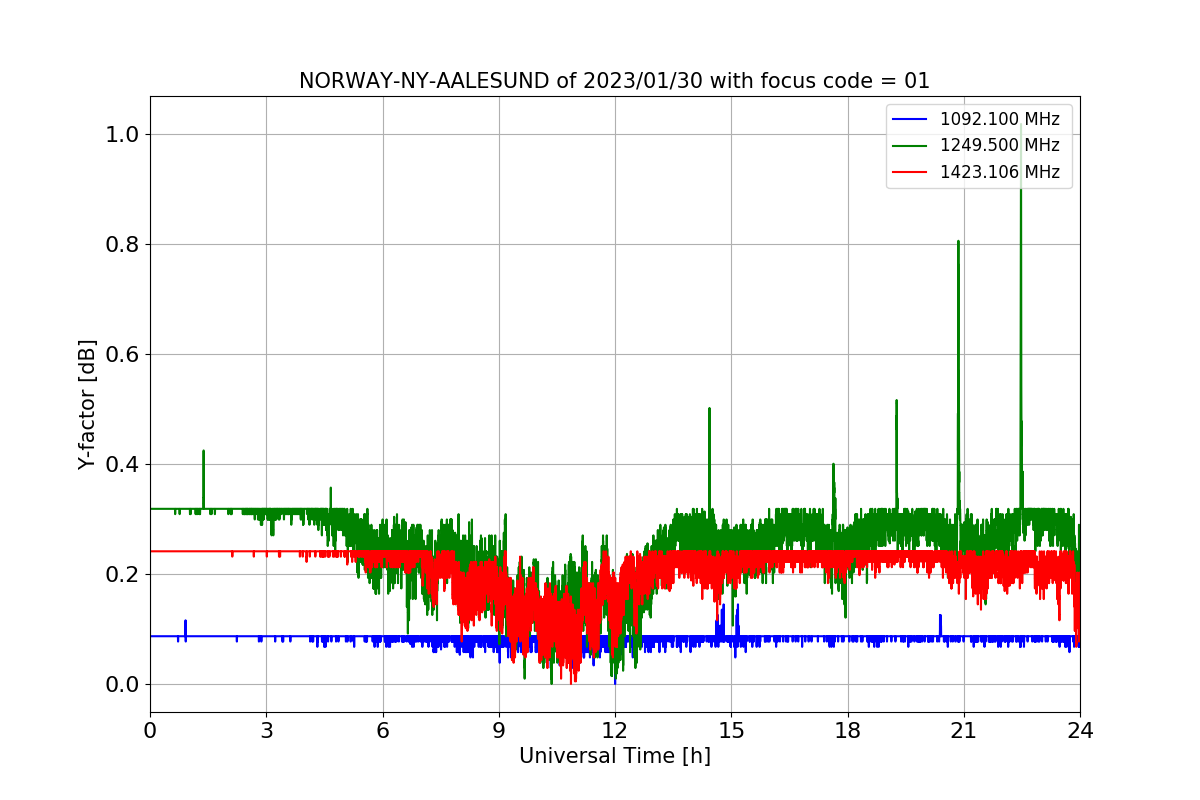Click the Universal Time [h] axis label
The height and width of the screenshot is (800, 1200).
tap(615, 756)
